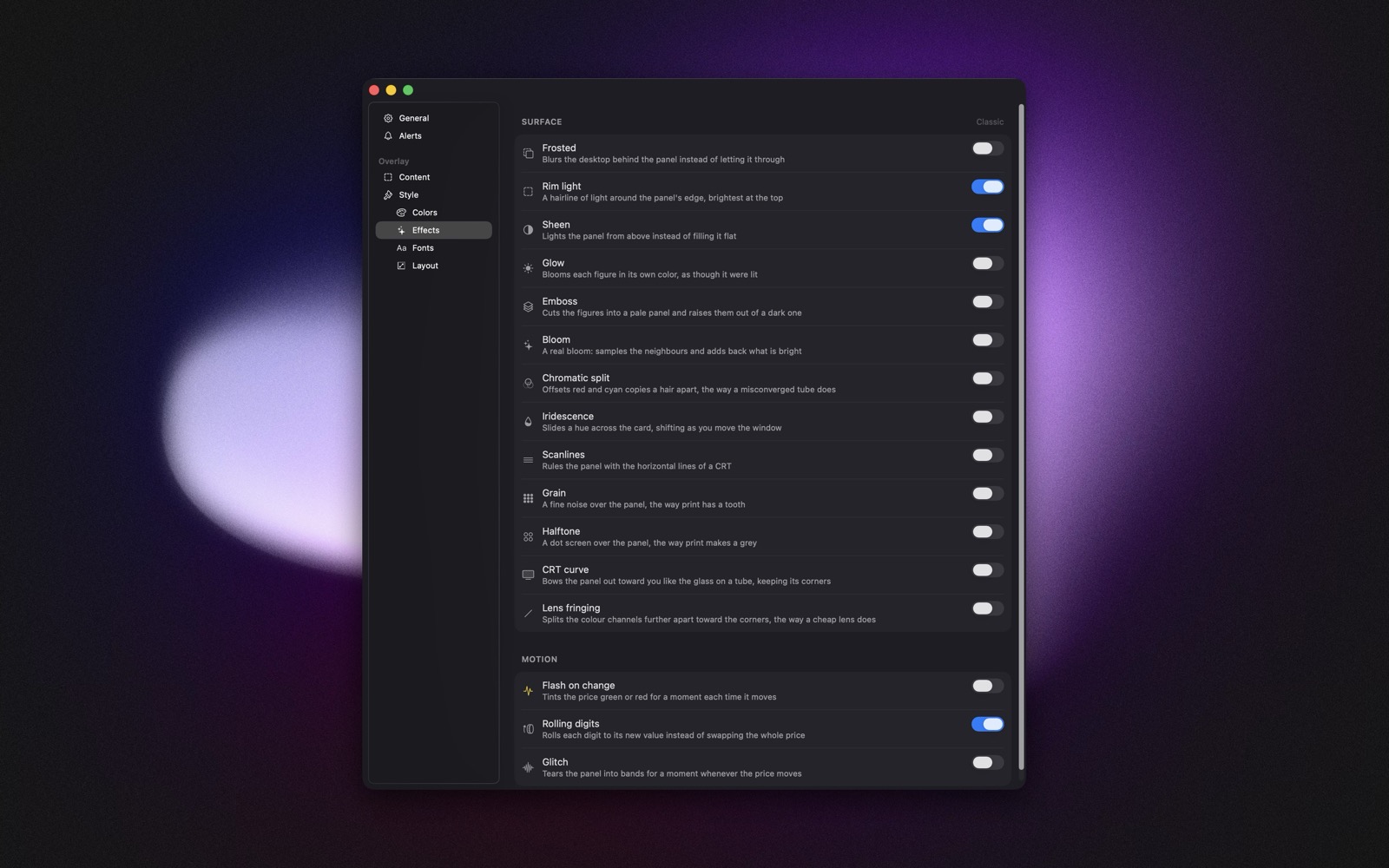Click the Bloom sparkle icon

[528, 345]
